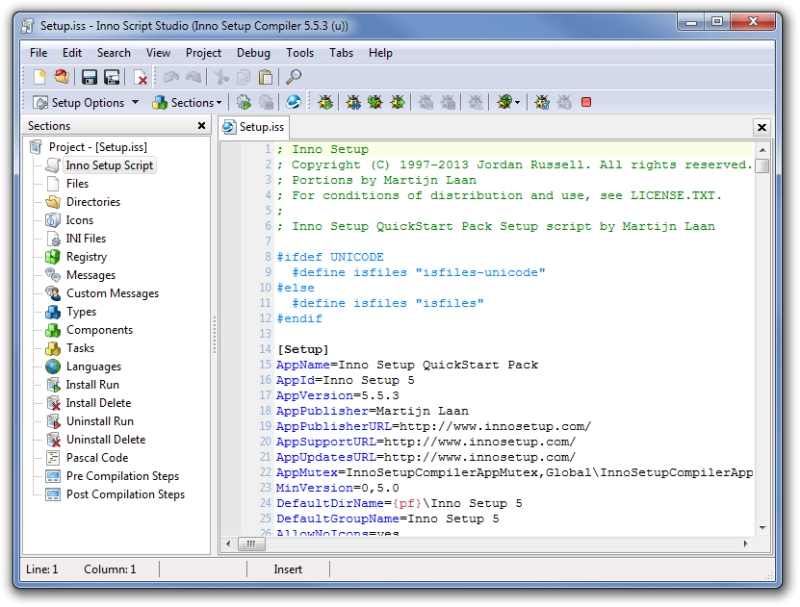Run debug with first bug play icon
Viewport: 800px width, 607px height.
tap(325, 103)
